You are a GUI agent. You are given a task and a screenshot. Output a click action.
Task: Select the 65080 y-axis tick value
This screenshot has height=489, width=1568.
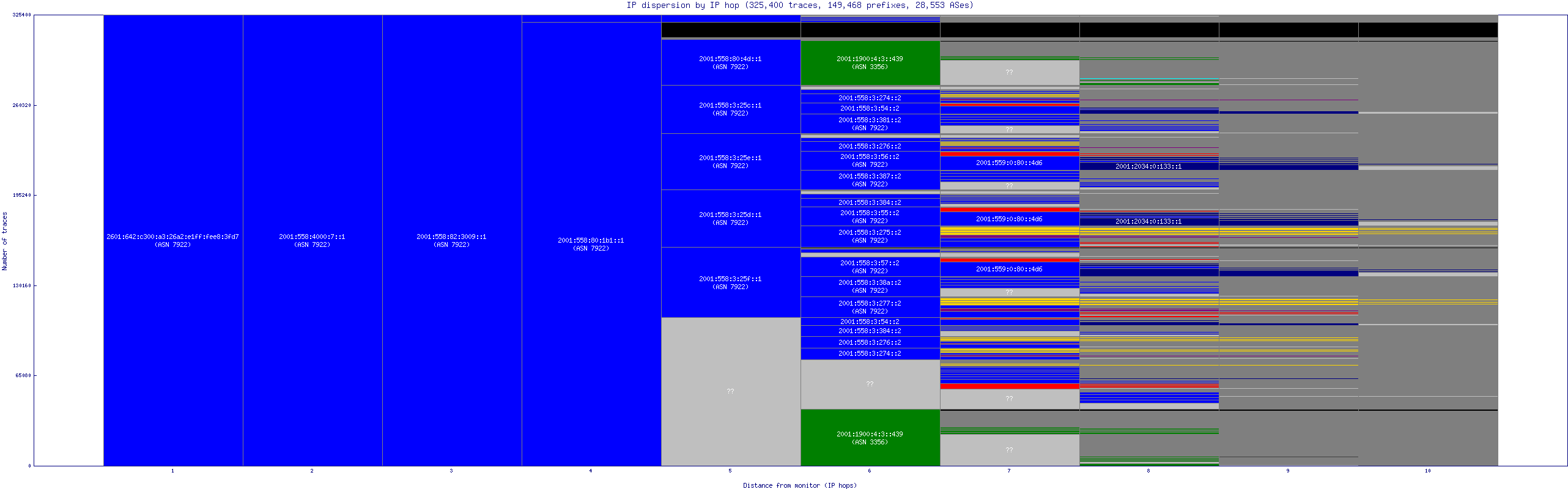[x=24, y=375]
